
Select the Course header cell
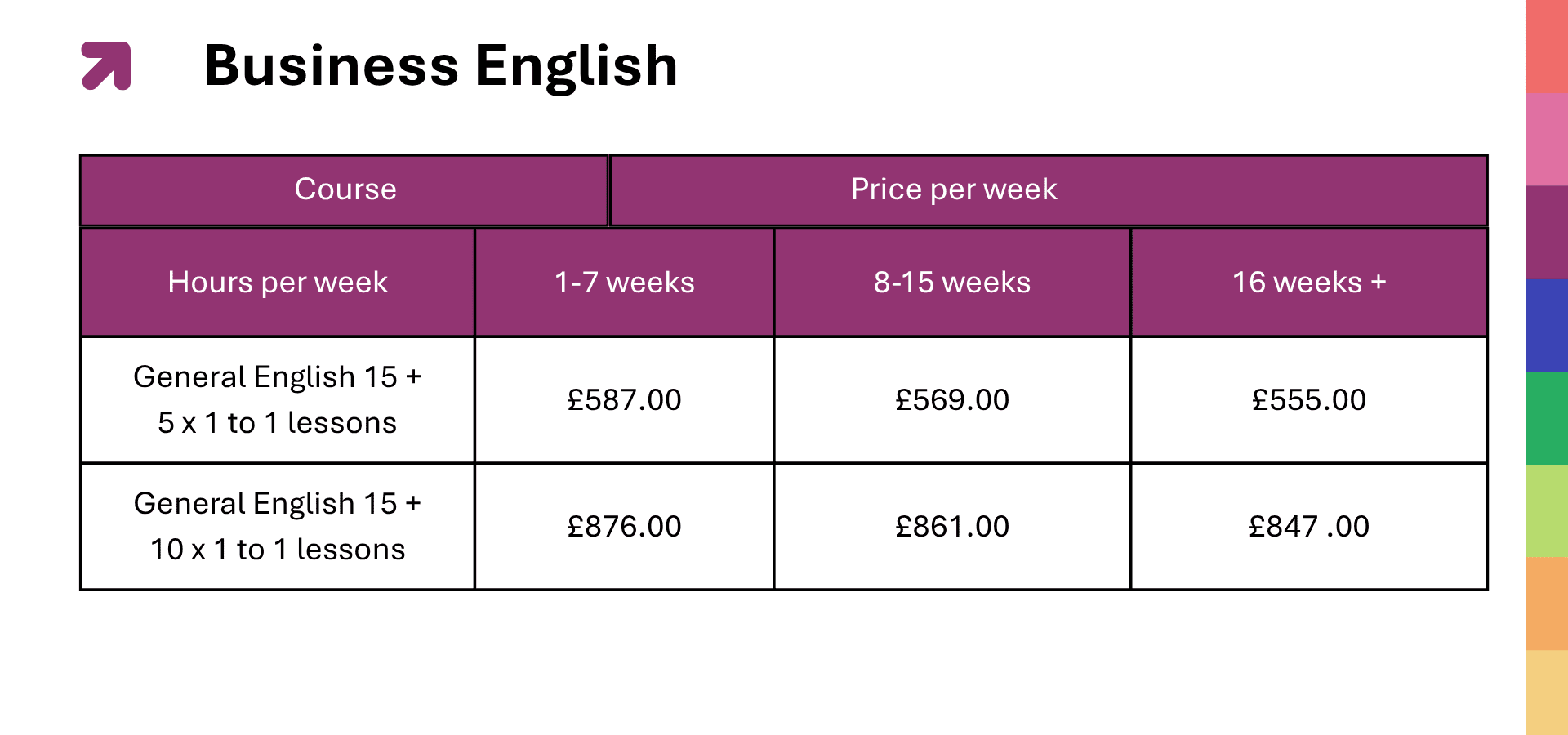point(345,189)
